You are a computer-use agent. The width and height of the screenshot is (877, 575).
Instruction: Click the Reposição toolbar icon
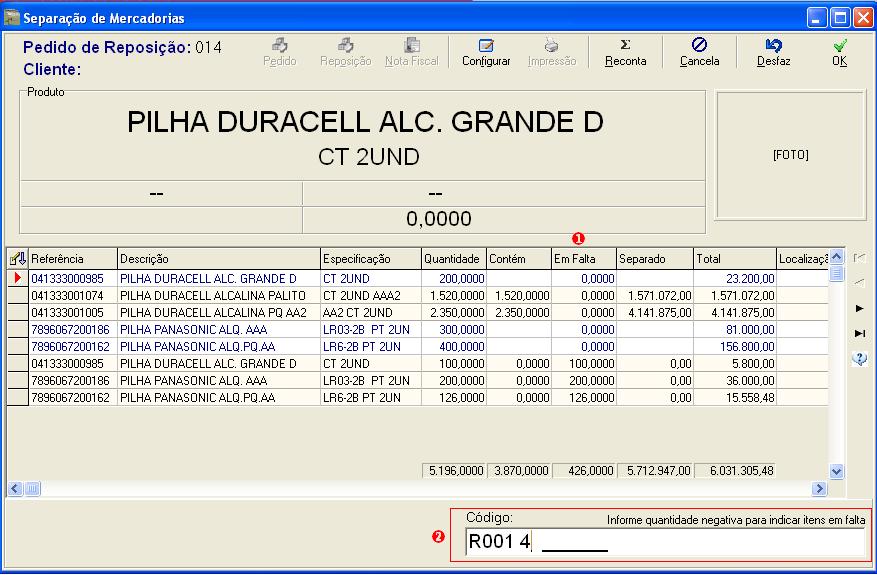point(346,53)
